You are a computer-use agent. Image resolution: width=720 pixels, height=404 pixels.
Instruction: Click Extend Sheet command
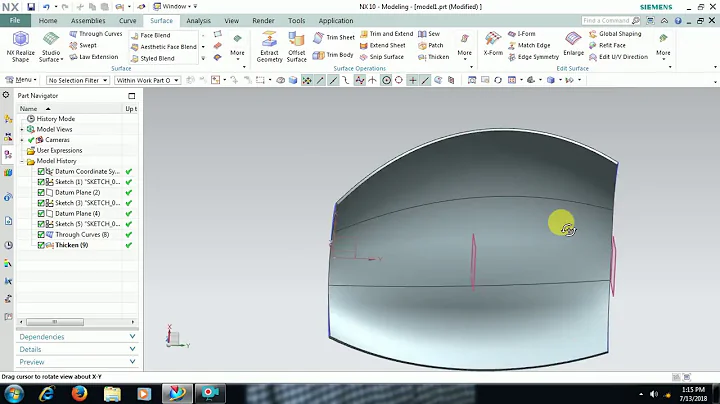point(382,45)
